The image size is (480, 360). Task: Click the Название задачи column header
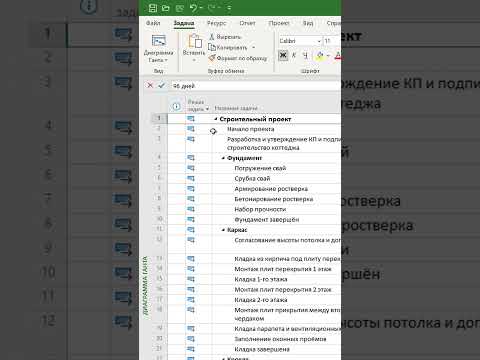pos(236,108)
